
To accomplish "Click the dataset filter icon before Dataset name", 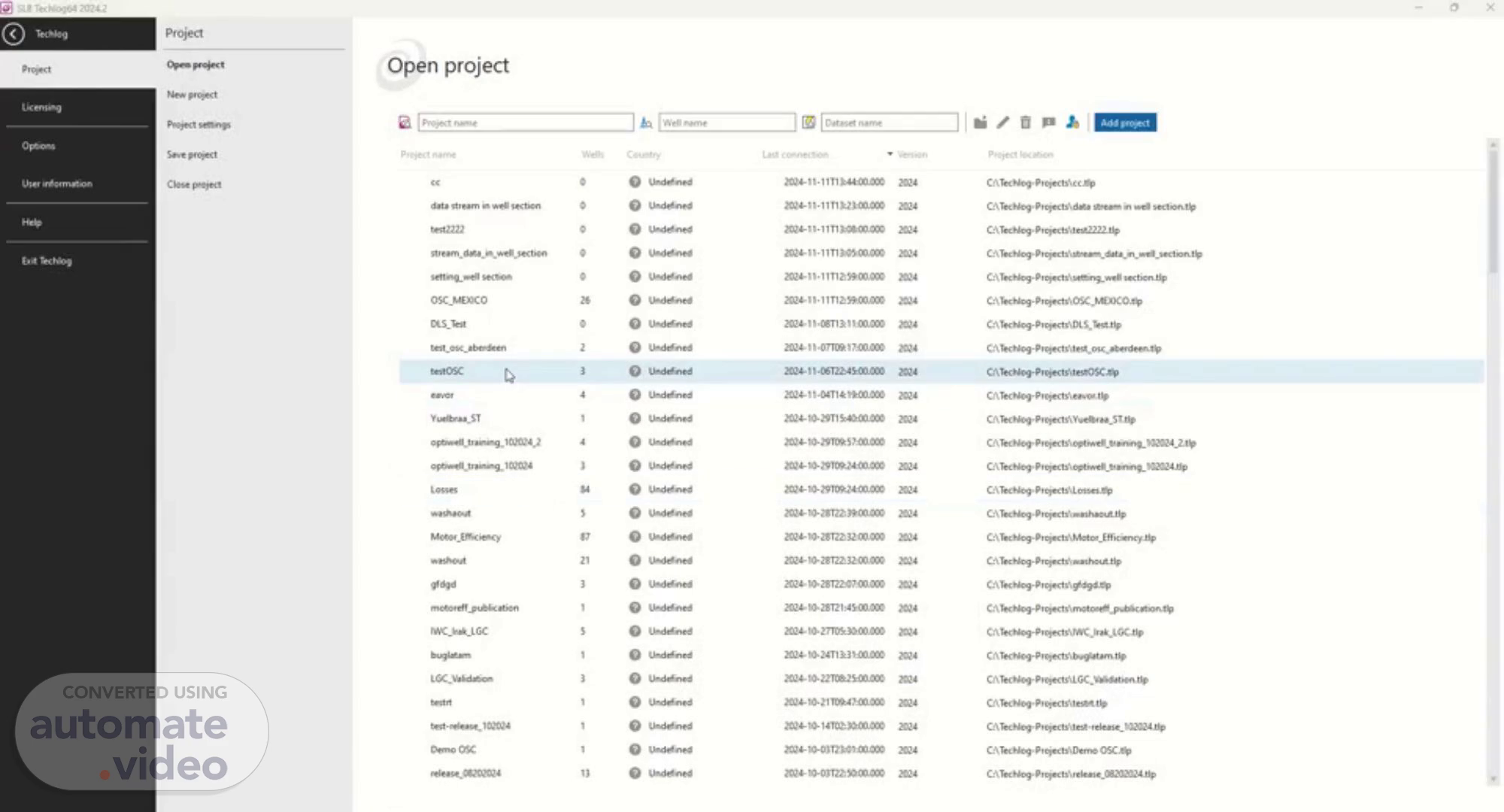I will [808, 123].
